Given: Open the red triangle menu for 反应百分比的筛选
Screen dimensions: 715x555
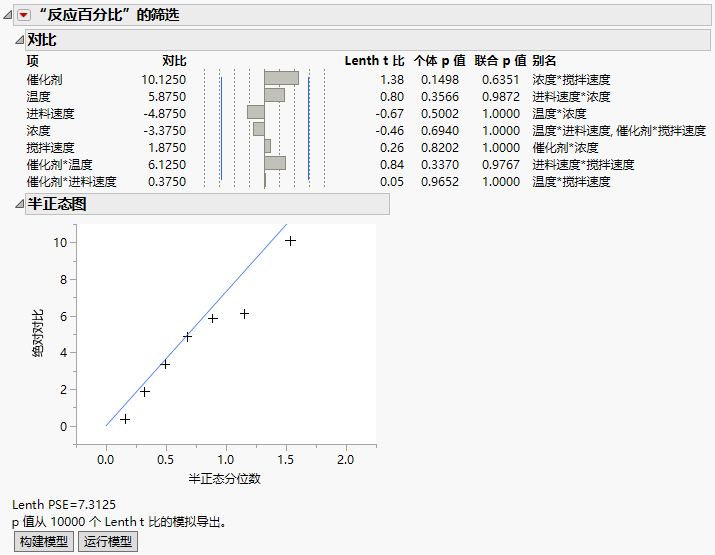Looking at the screenshot, I should 24,16.
